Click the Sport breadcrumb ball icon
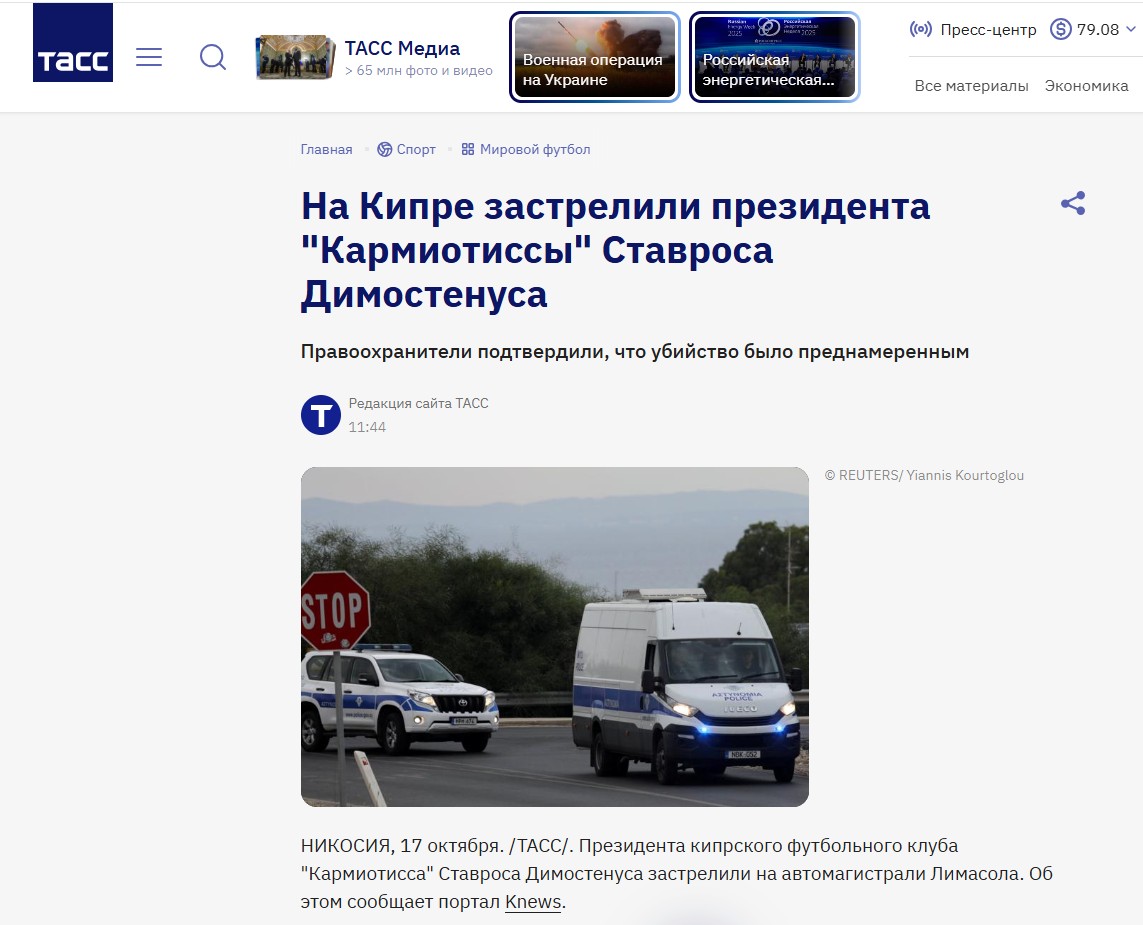 [384, 149]
